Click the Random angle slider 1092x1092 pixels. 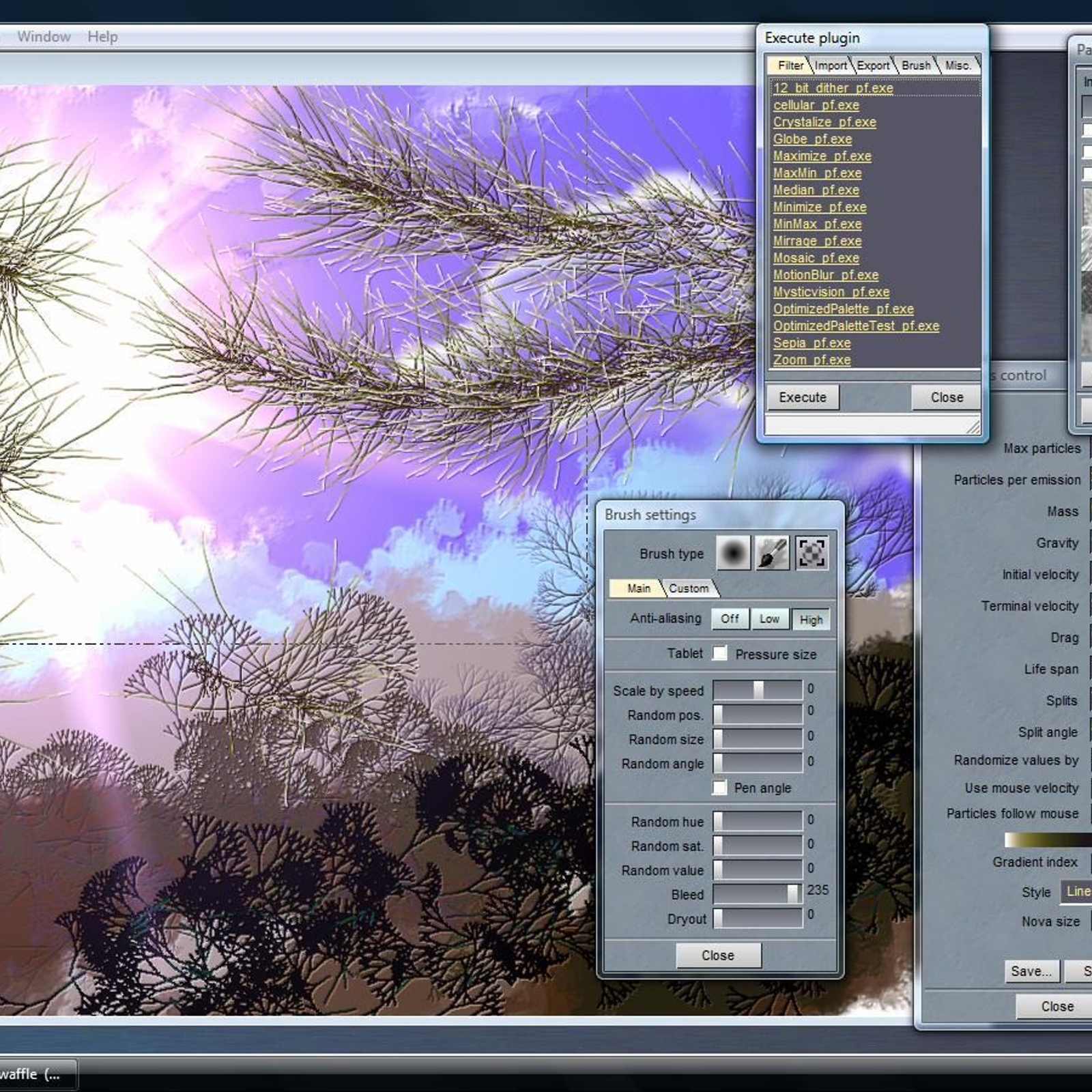(x=758, y=763)
